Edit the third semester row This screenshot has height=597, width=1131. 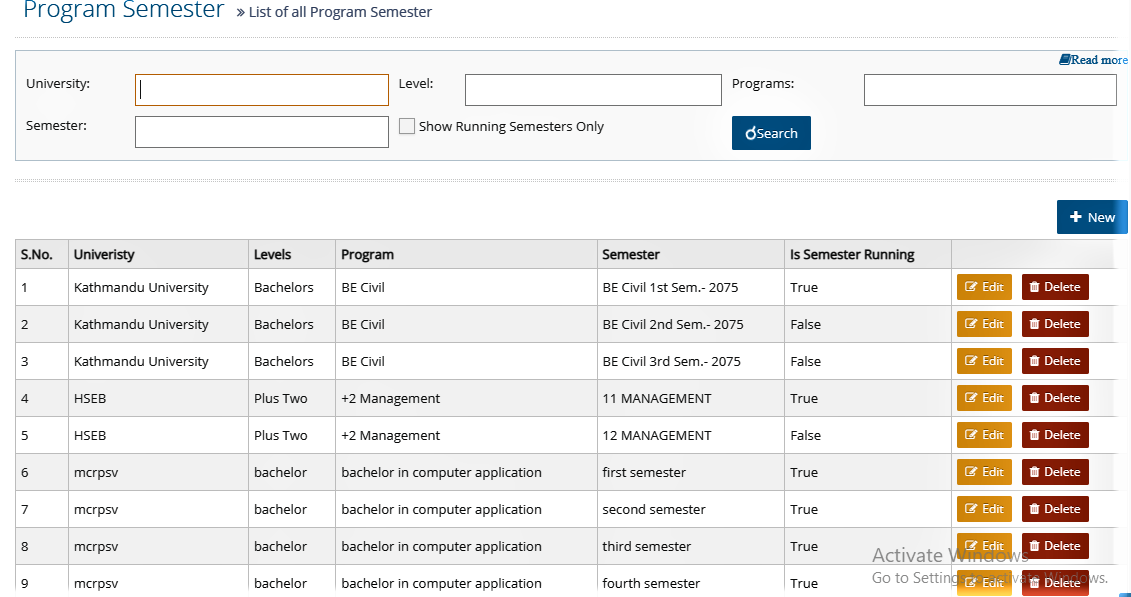pyautogui.click(x=984, y=546)
